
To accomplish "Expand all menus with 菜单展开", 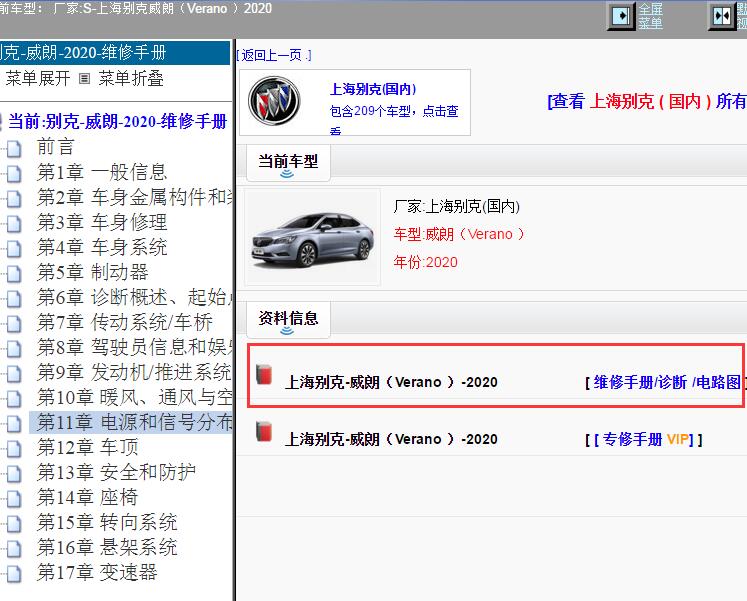I will 38,78.
